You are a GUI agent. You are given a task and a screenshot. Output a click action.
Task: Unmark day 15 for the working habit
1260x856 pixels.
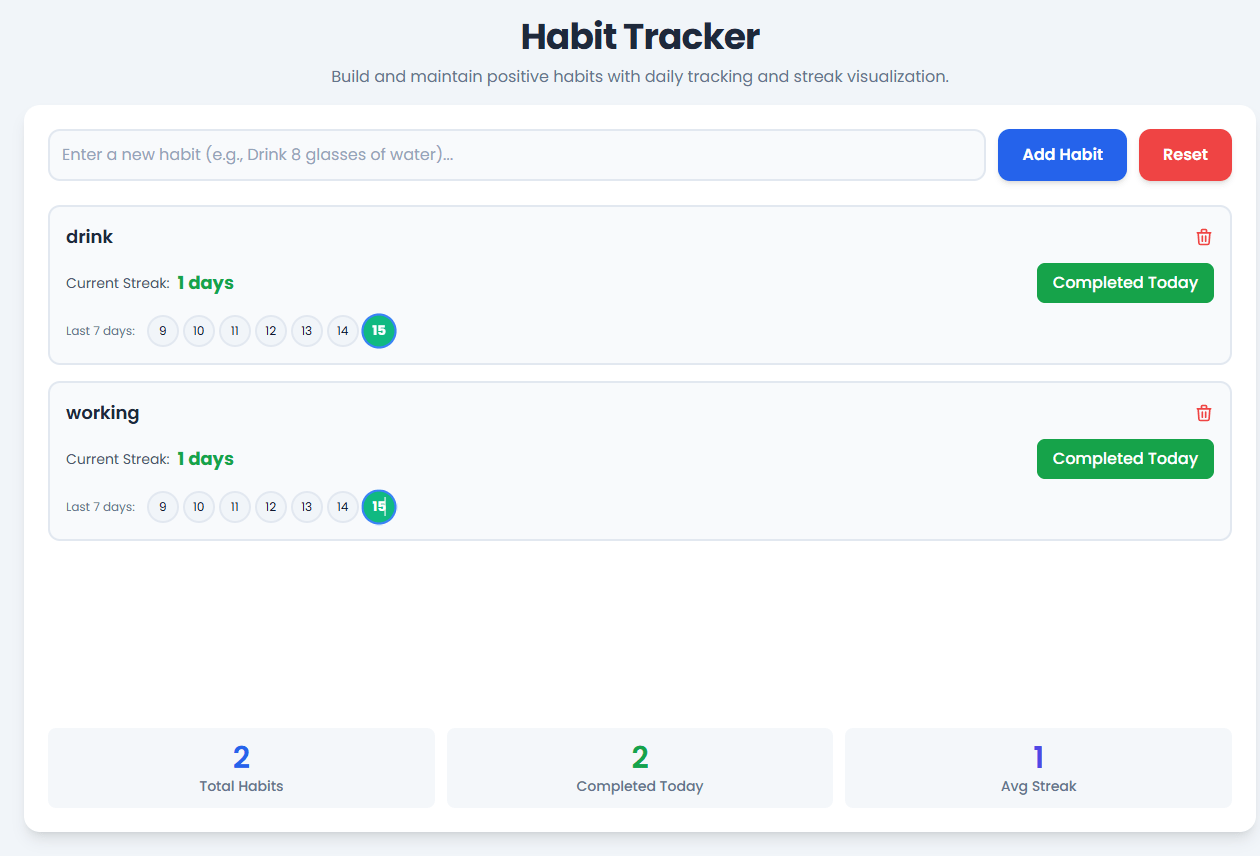coord(378,507)
